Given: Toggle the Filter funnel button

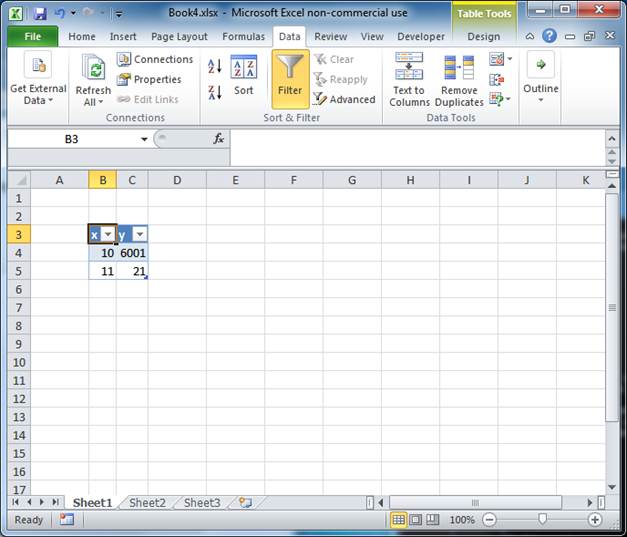Looking at the screenshot, I should 290,79.
